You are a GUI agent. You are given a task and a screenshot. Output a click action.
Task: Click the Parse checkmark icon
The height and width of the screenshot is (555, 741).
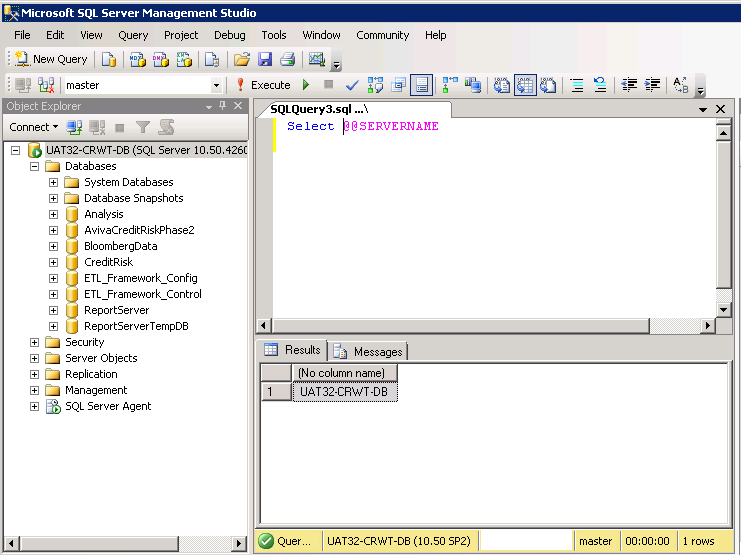(x=352, y=86)
